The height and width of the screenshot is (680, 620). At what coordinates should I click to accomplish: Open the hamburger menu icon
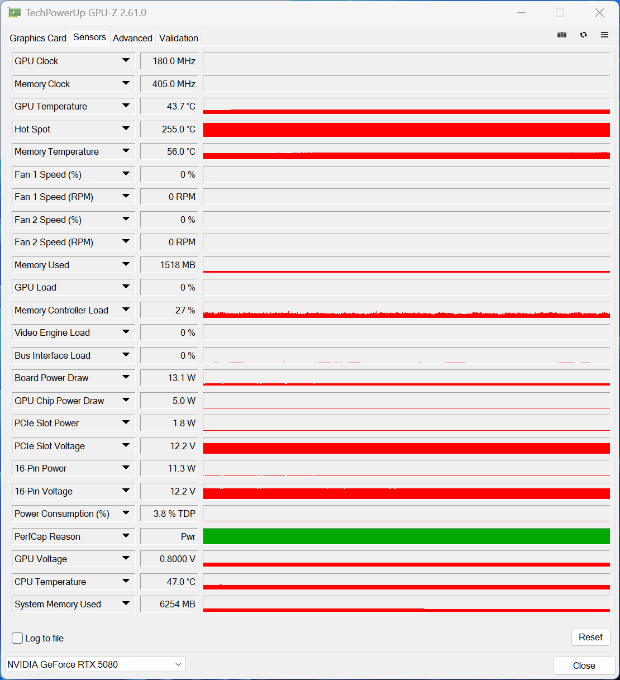click(604, 35)
